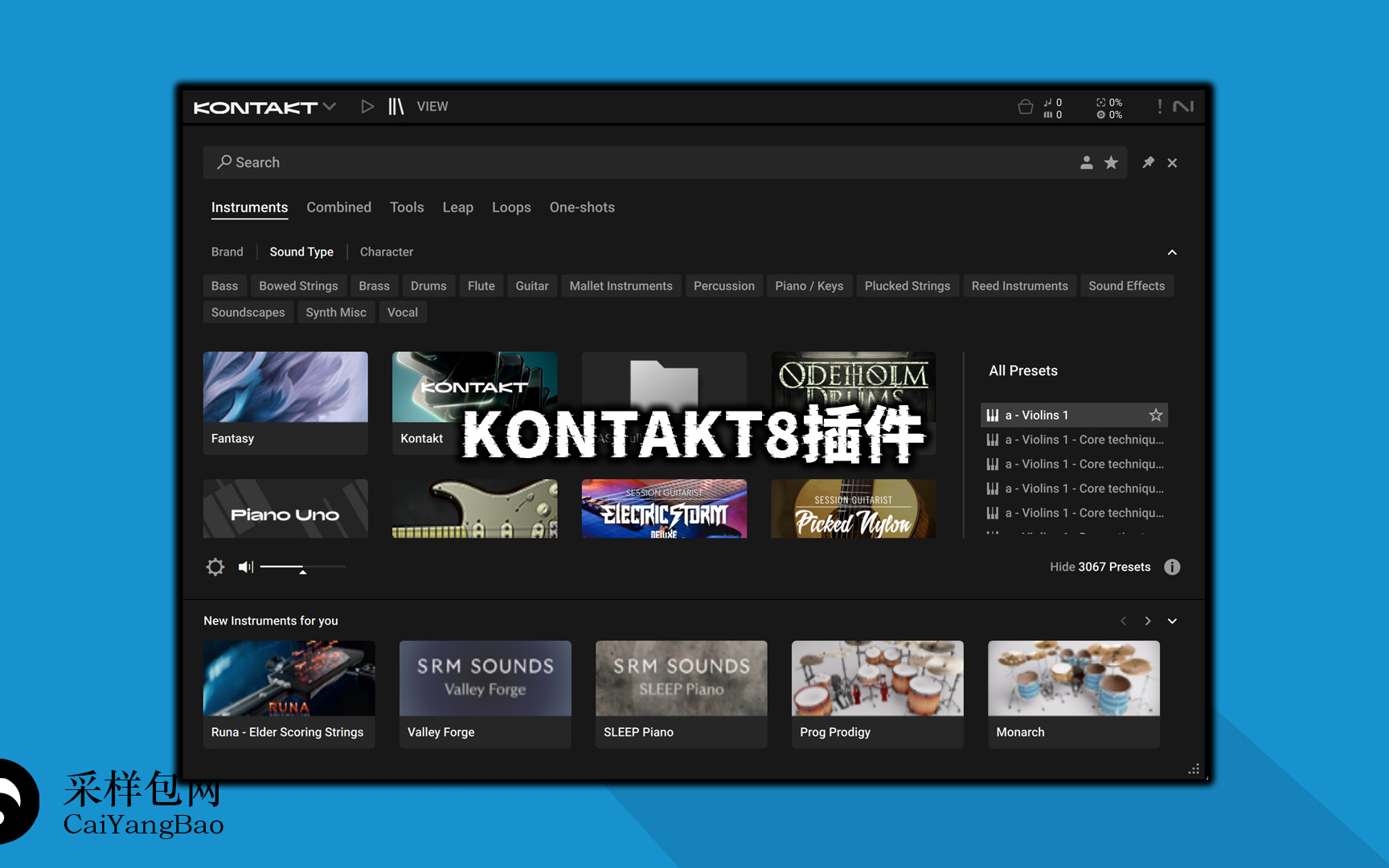The width and height of the screenshot is (1389, 868).
Task: Click the presets info icon
Action: (x=1172, y=567)
